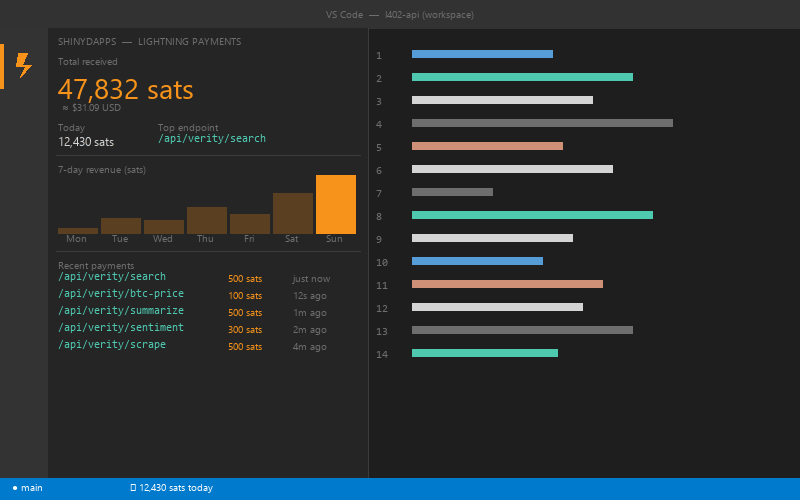Image resolution: width=800 pixels, height=500 pixels.
Task: Click the "SHINYDAPPS — LIGHTNING PAYMENTS" panel header
Action: [149, 41]
